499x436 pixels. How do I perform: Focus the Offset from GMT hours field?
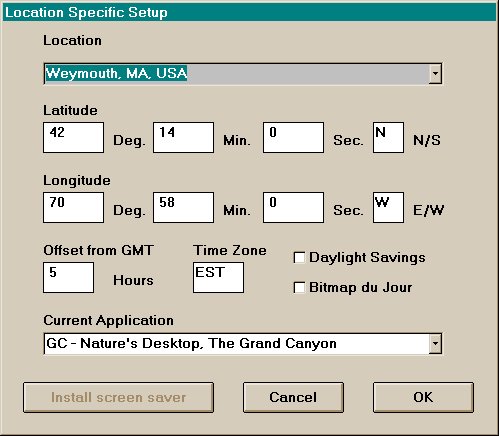68,277
